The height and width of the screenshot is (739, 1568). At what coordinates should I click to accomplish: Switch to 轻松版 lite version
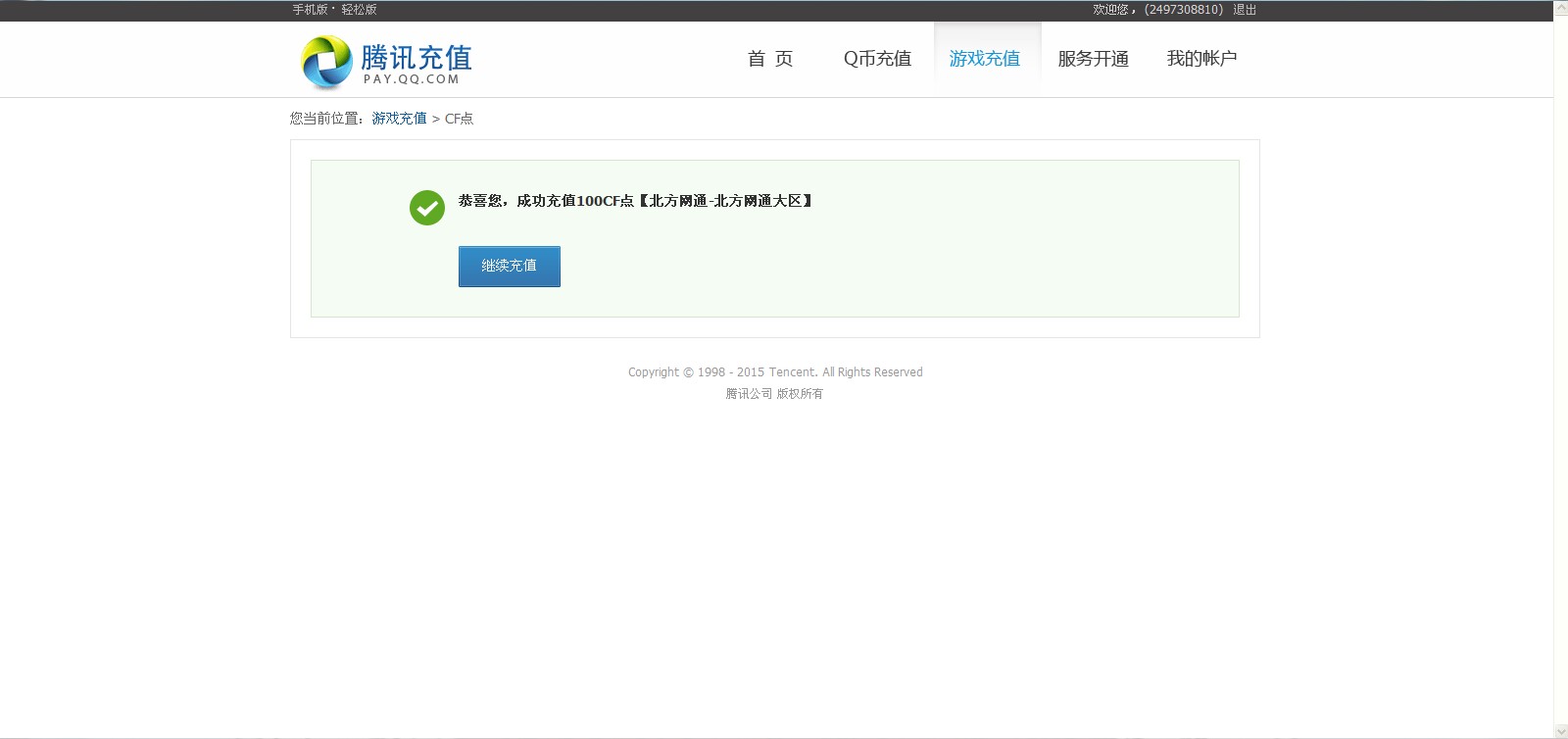[359, 10]
